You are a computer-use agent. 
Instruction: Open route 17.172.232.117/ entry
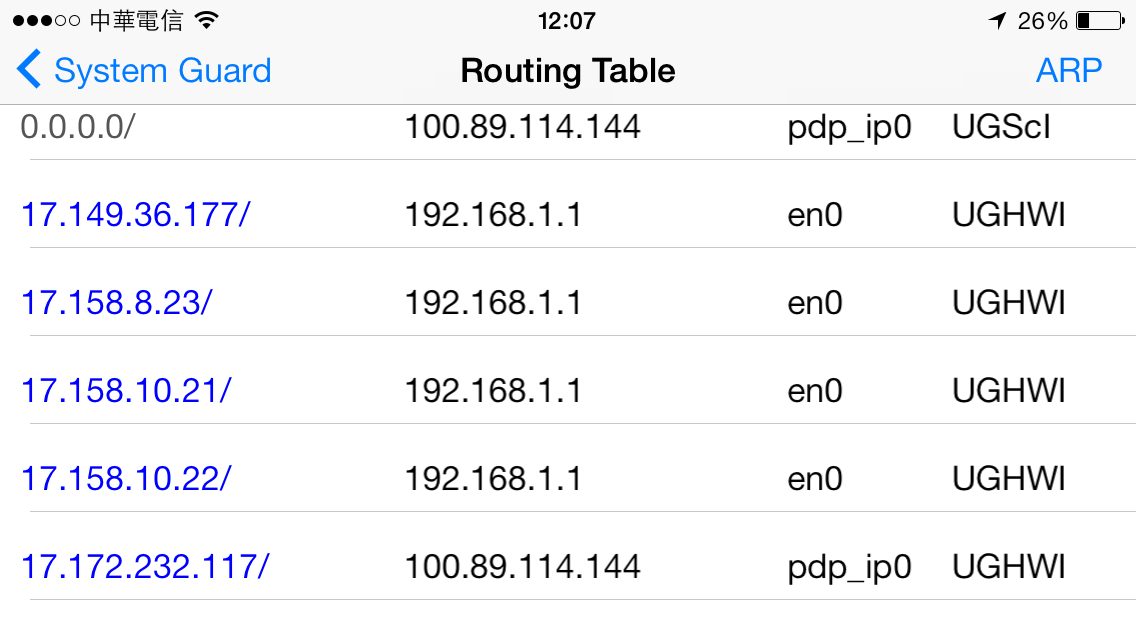145,566
